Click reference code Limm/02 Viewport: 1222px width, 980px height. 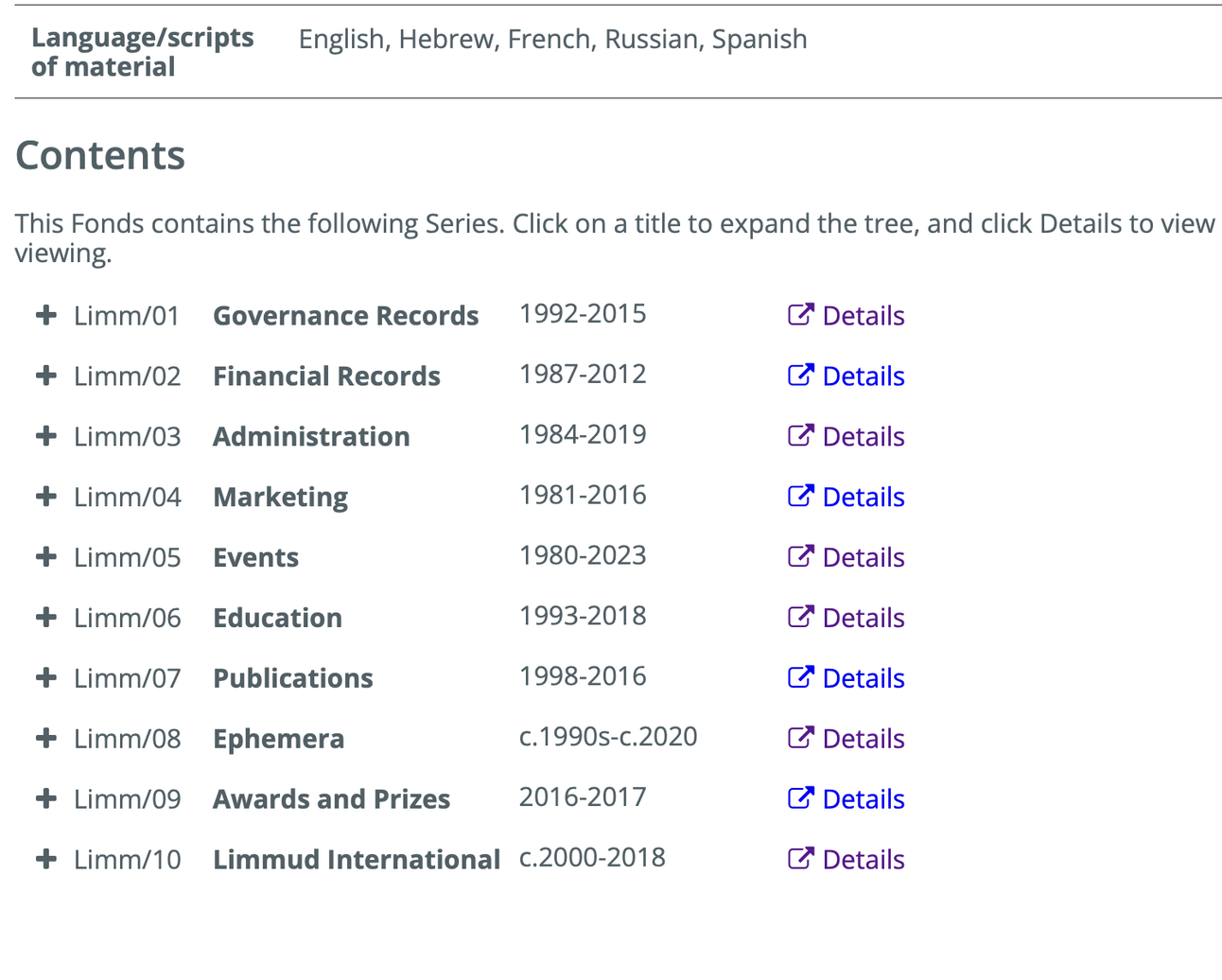(128, 376)
